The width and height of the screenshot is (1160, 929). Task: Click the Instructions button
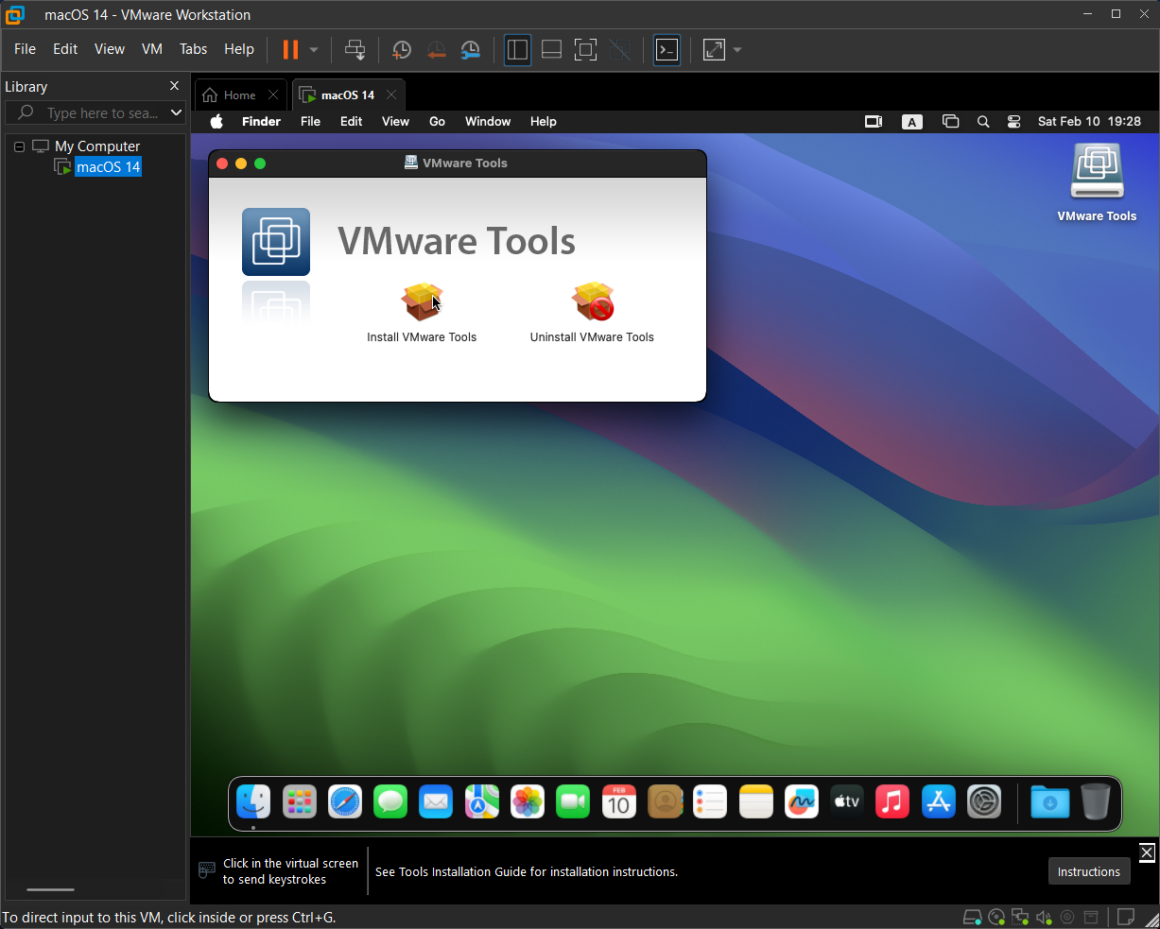point(1088,871)
